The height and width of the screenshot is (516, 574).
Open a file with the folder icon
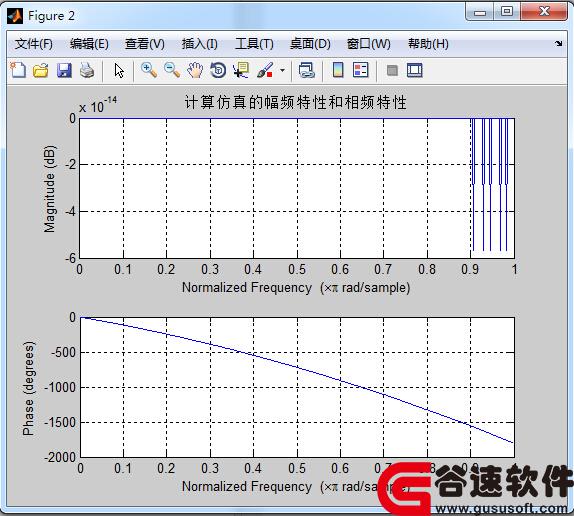41,70
